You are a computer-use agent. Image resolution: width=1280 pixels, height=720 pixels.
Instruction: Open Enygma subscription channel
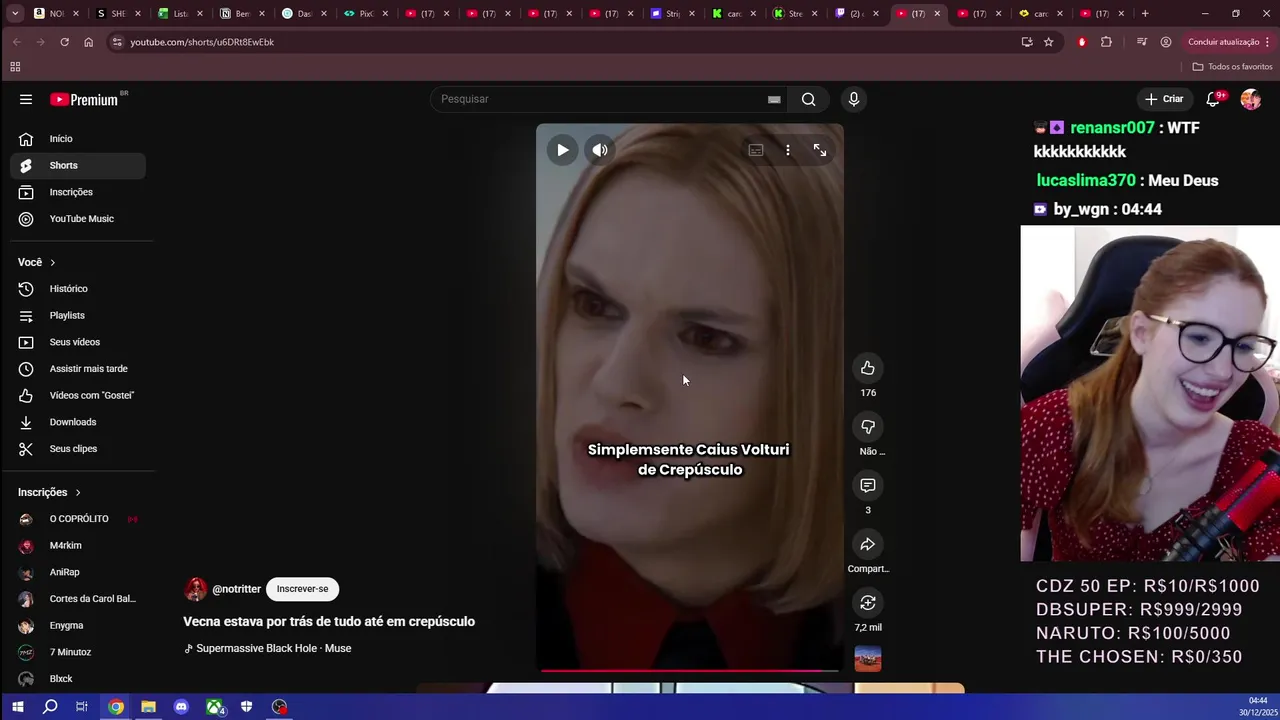click(x=78, y=625)
